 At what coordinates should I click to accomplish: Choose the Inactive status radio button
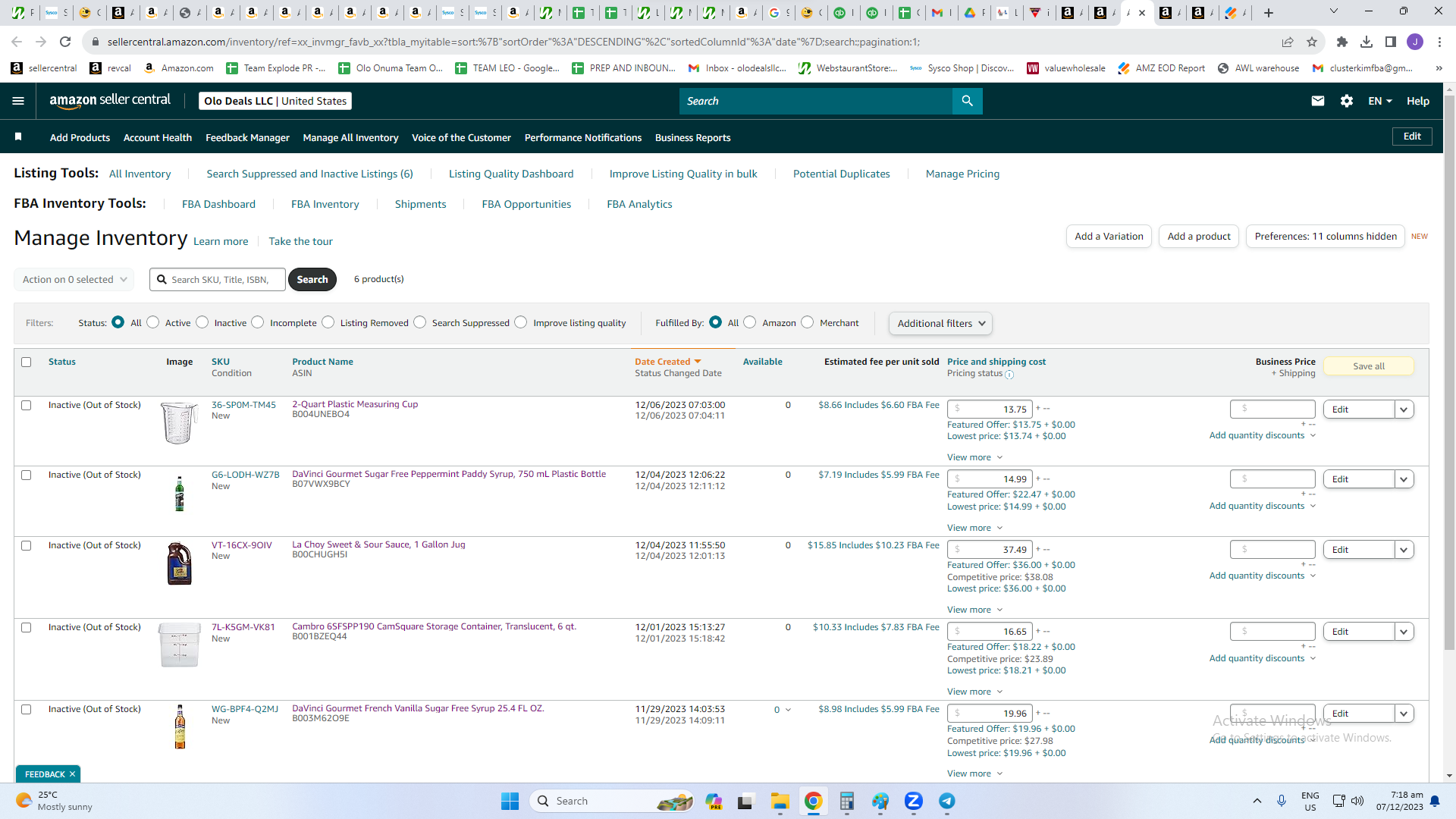tap(202, 322)
